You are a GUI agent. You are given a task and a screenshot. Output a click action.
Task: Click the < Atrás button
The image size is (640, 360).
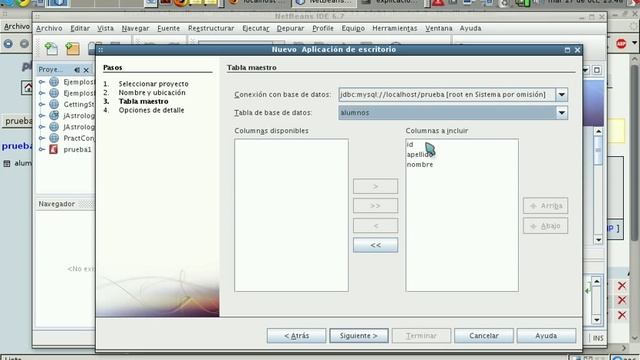(x=296, y=336)
